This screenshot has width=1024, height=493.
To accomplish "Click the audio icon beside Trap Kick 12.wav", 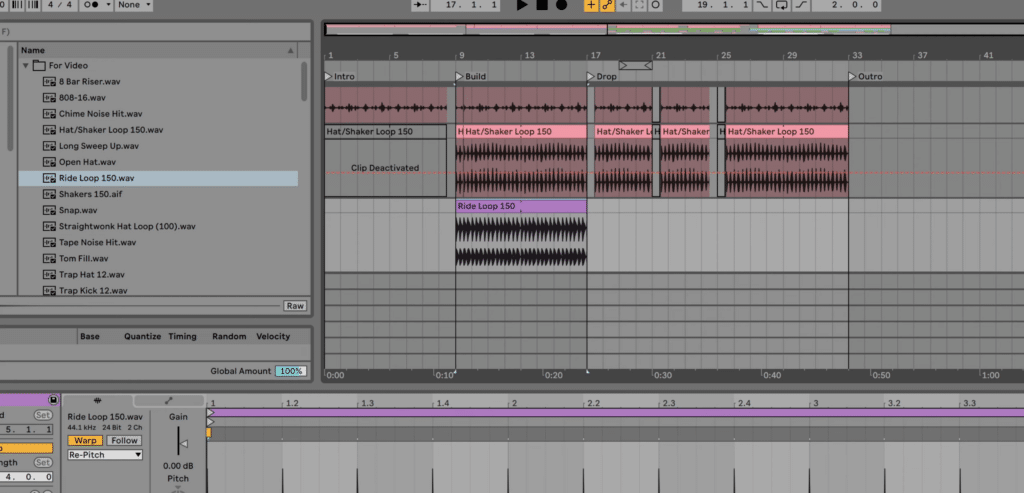I will pos(48,291).
